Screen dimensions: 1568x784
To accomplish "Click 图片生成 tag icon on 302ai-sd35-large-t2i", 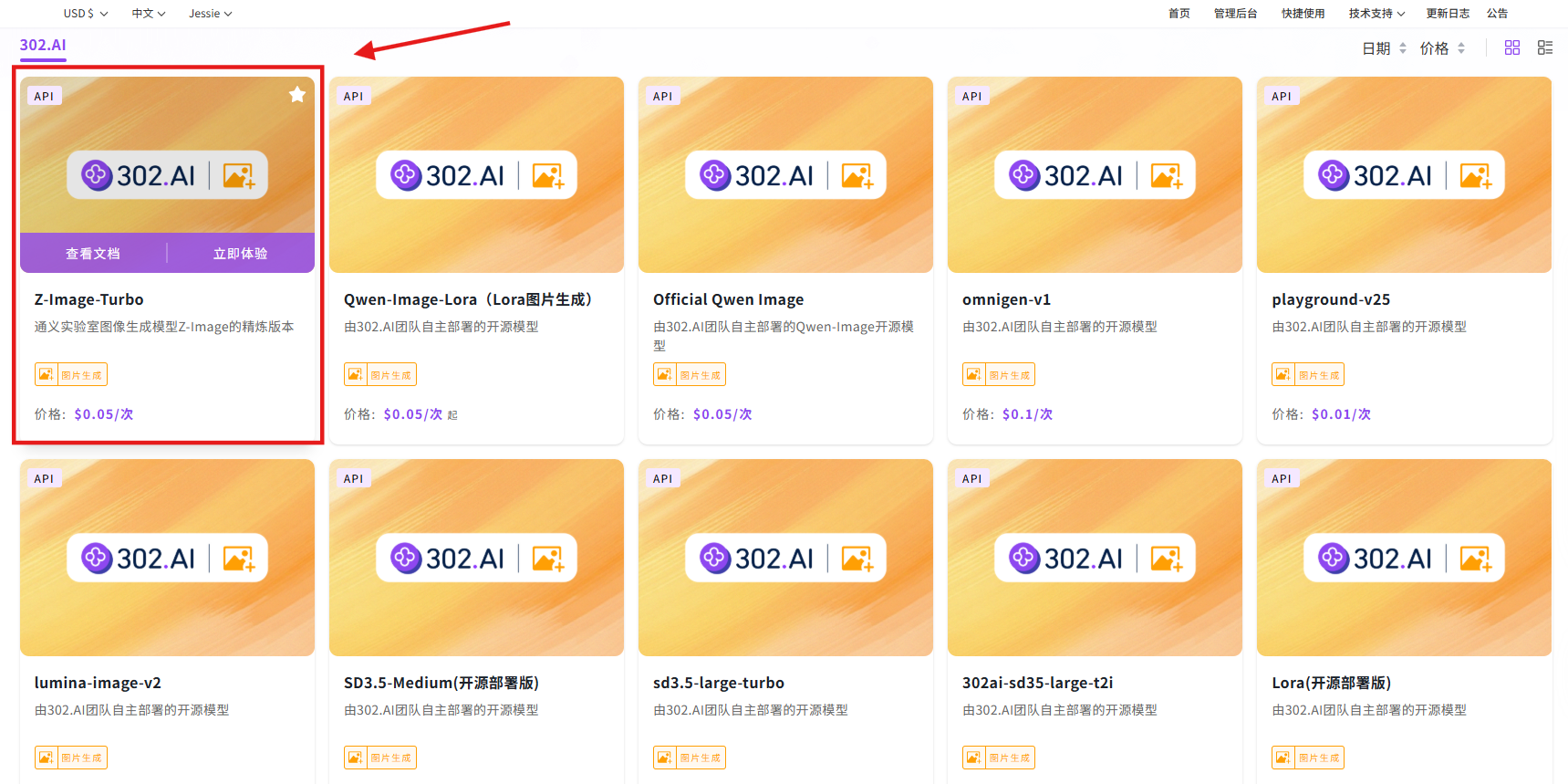I will [x=973, y=758].
